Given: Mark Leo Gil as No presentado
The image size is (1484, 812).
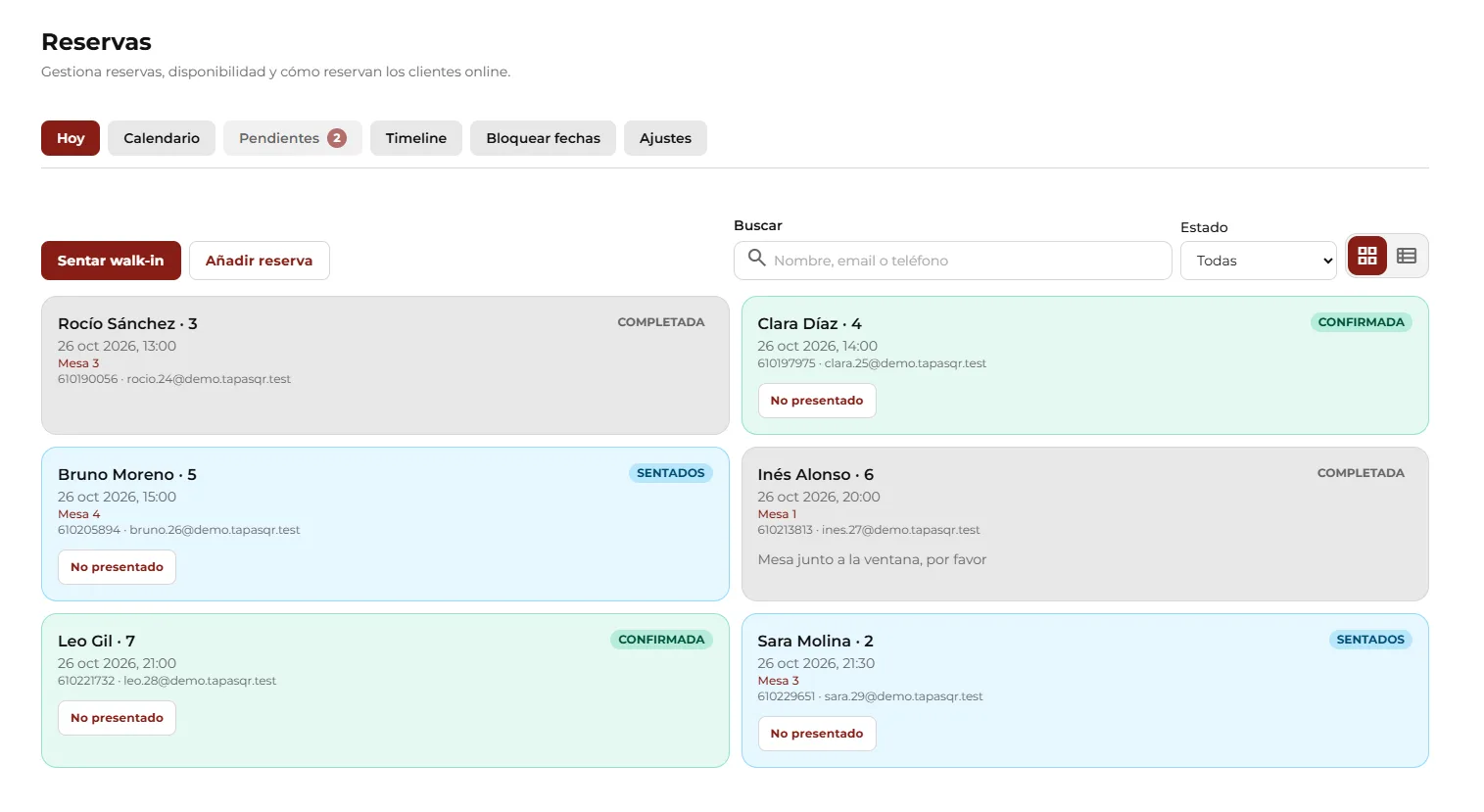Looking at the screenshot, I should [117, 718].
